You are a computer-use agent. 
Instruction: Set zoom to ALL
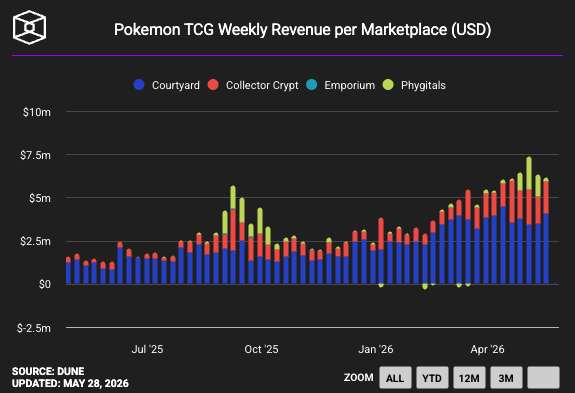[395, 378]
